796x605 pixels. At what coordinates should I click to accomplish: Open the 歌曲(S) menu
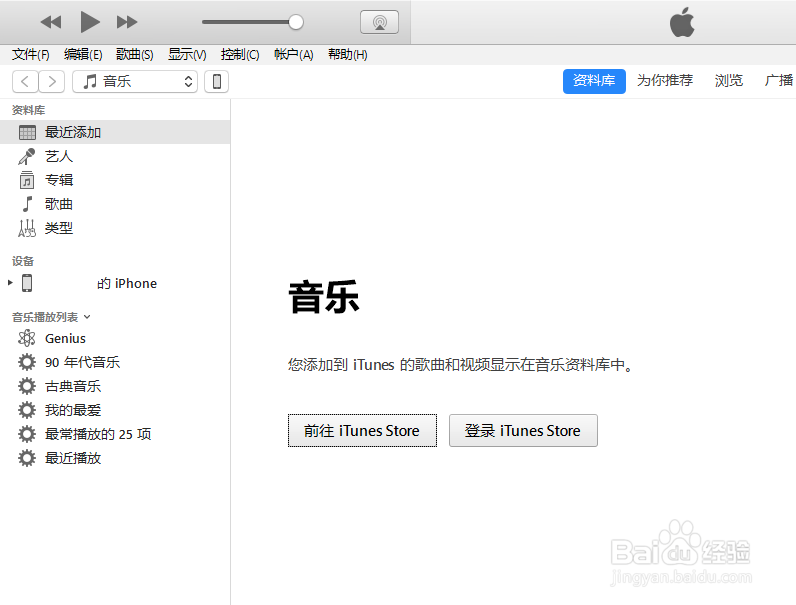135,54
